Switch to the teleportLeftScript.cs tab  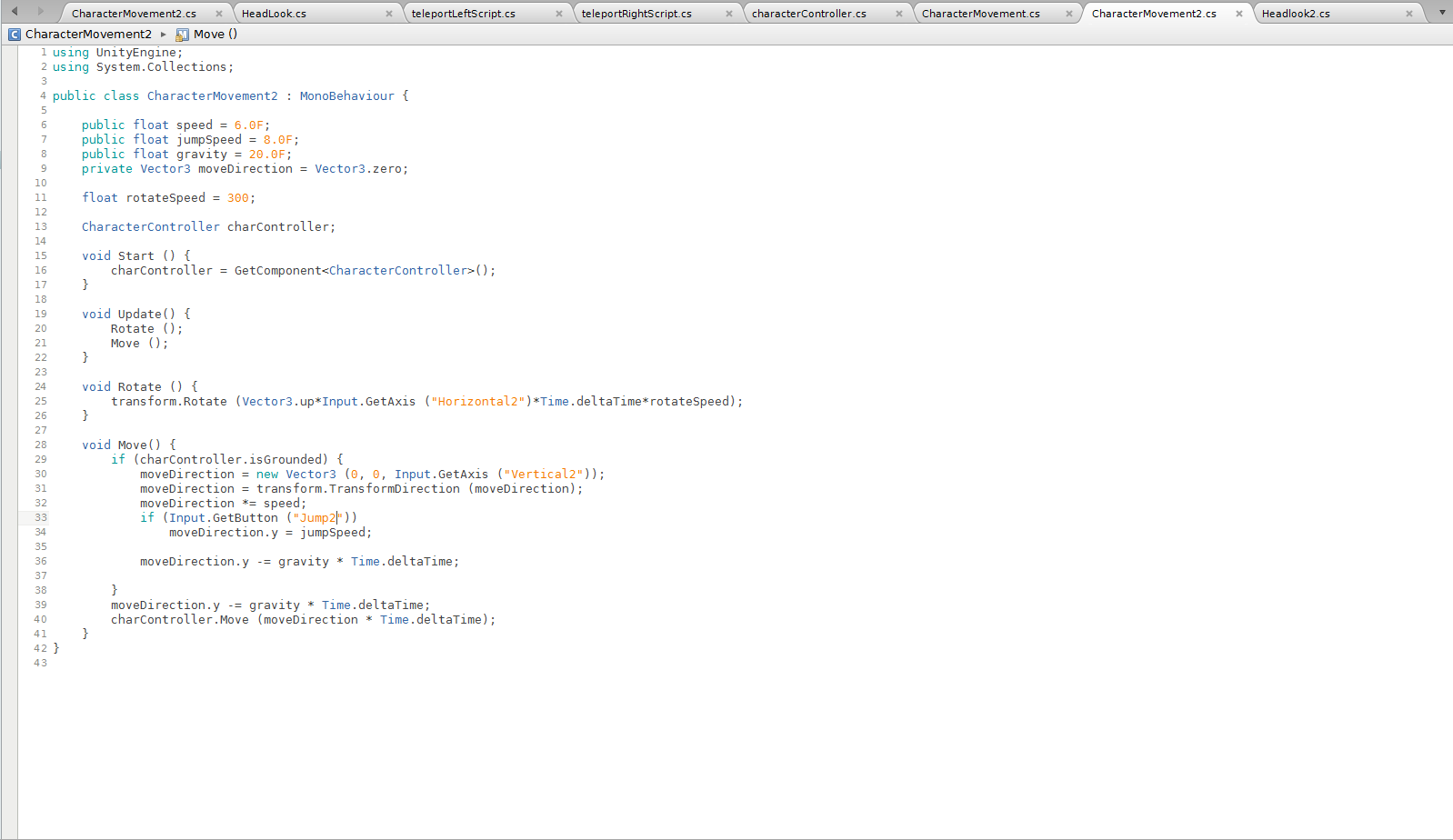pos(463,14)
